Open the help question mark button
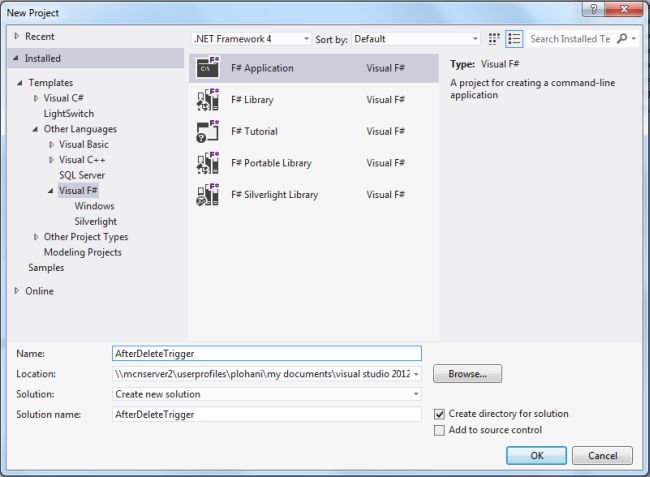The width and height of the screenshot is (650, 477). (x=593, y=9)
